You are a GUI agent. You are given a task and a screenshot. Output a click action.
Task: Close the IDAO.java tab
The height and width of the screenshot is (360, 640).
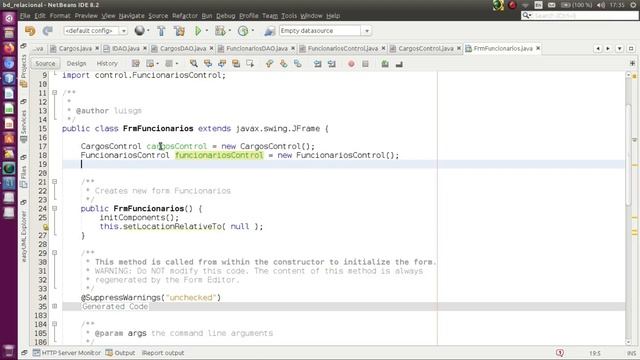(x=144, y=48)
